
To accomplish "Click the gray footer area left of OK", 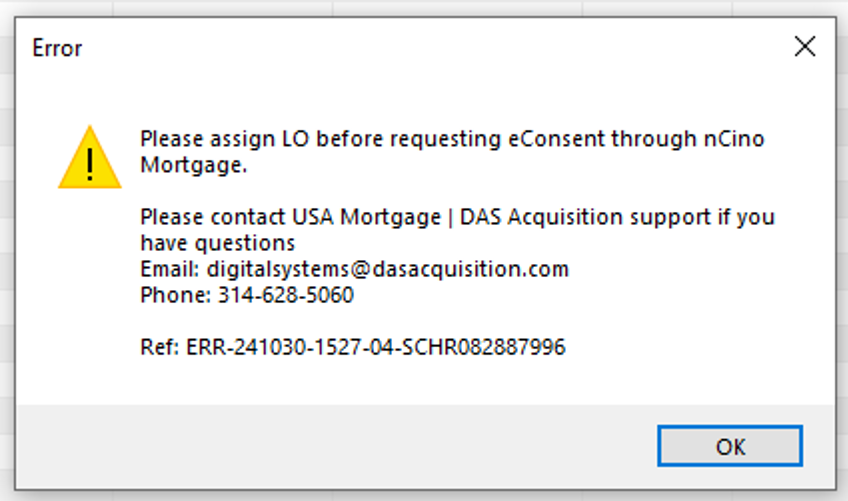I will [335, 446].
